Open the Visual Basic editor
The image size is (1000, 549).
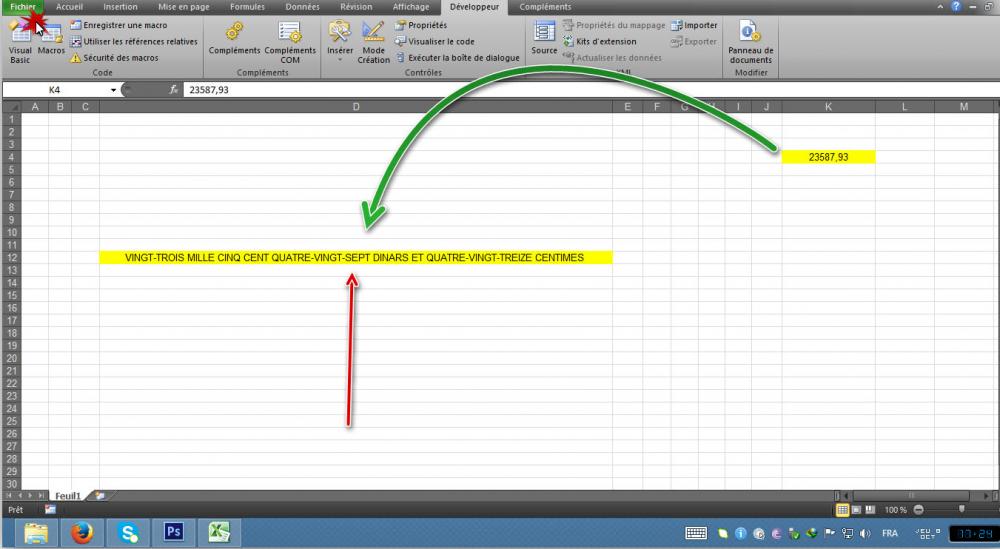point(20,41)
